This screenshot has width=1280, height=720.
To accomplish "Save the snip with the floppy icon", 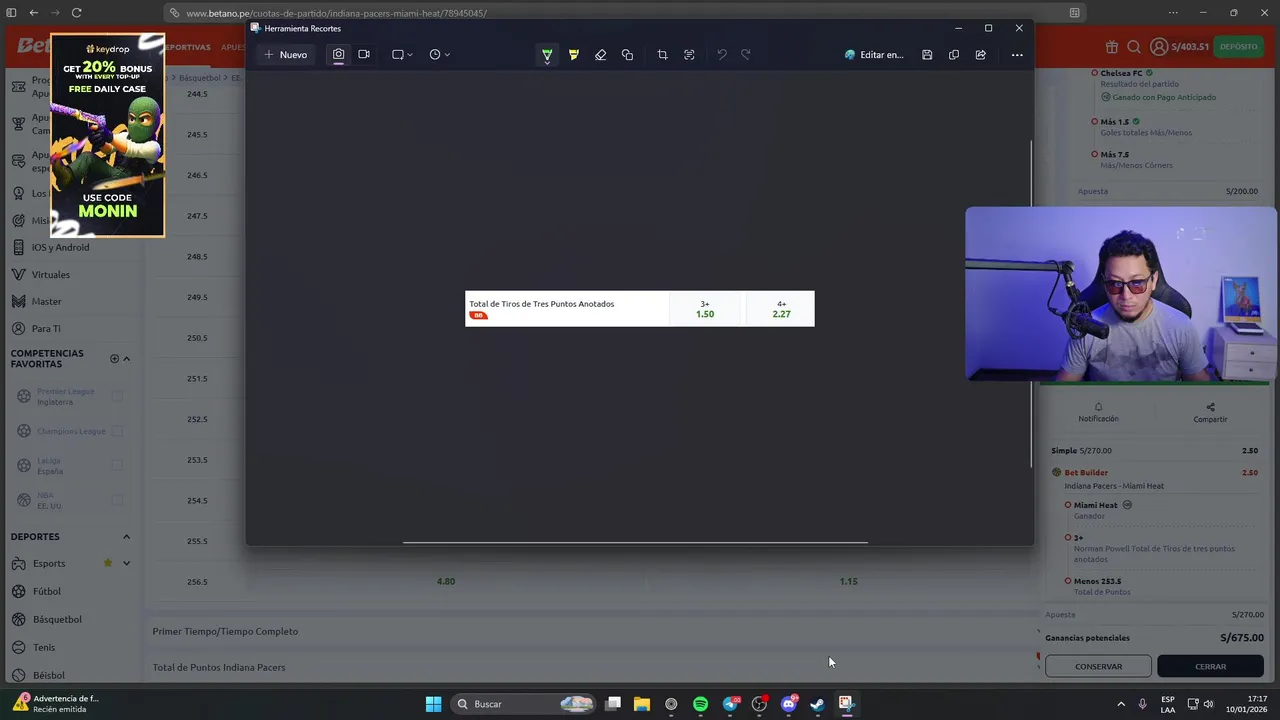I will 927,55.
